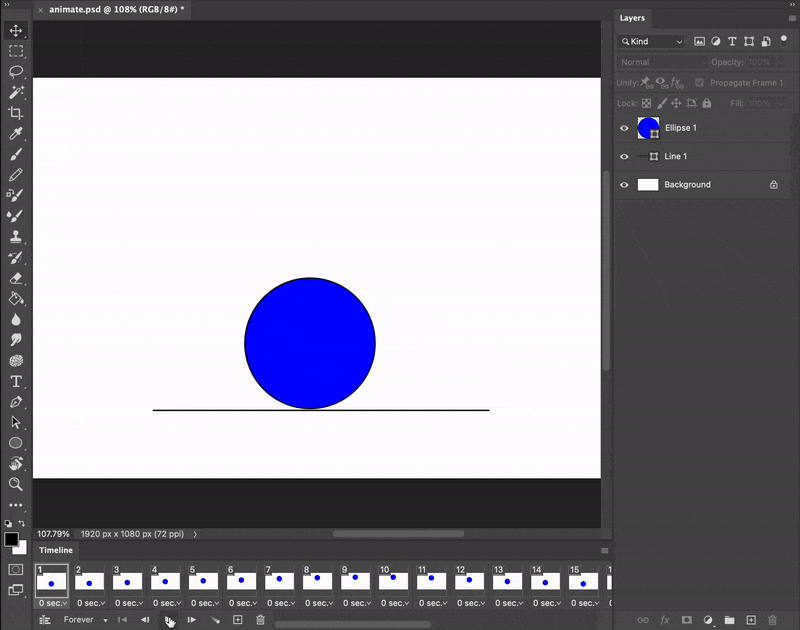The image size is (800, 630).
Task: Hide the Ellipse 1 layer
Action: pos(624,128)
